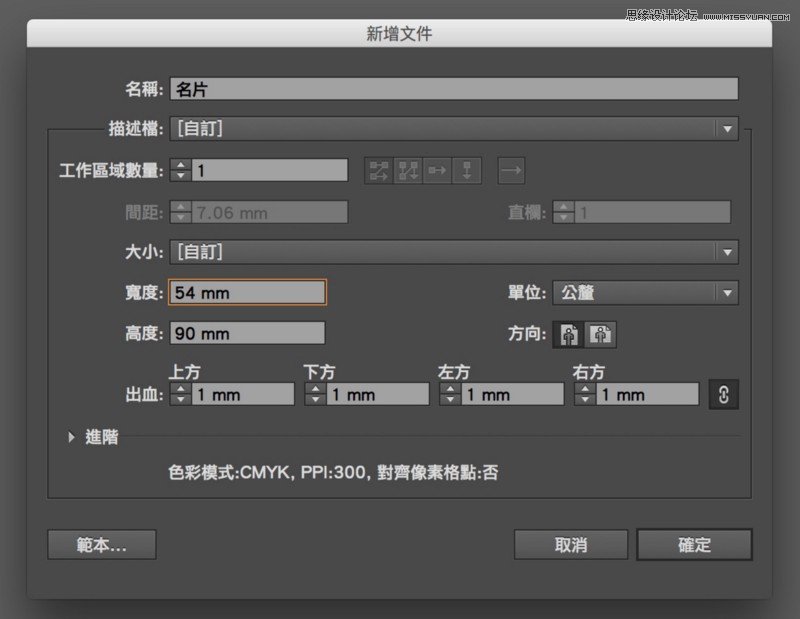Screen dimensions: 800x619
Task: Select arrange by column artboard icon
Action: point(466,170)
